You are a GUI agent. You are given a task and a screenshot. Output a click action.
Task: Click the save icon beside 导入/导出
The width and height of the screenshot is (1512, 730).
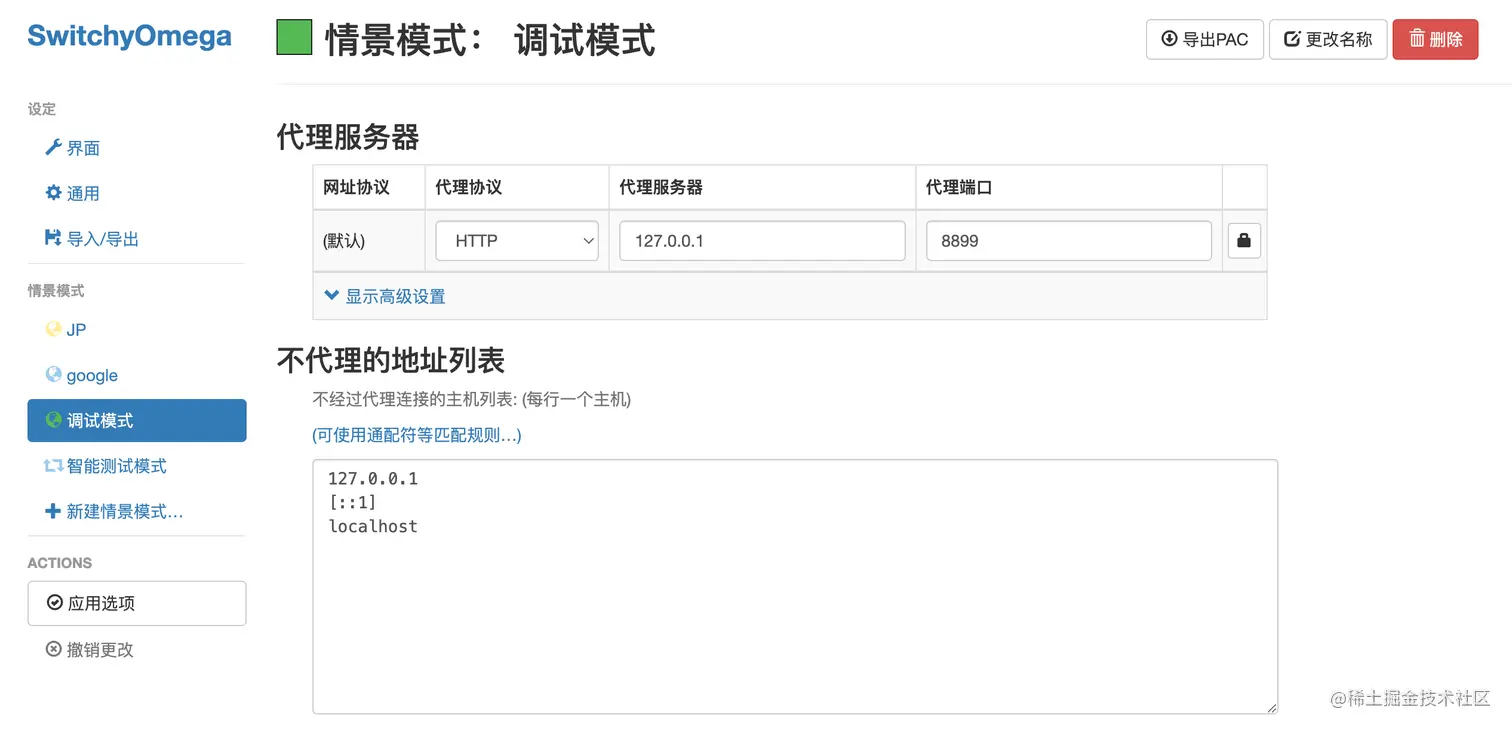pos(54,238)
